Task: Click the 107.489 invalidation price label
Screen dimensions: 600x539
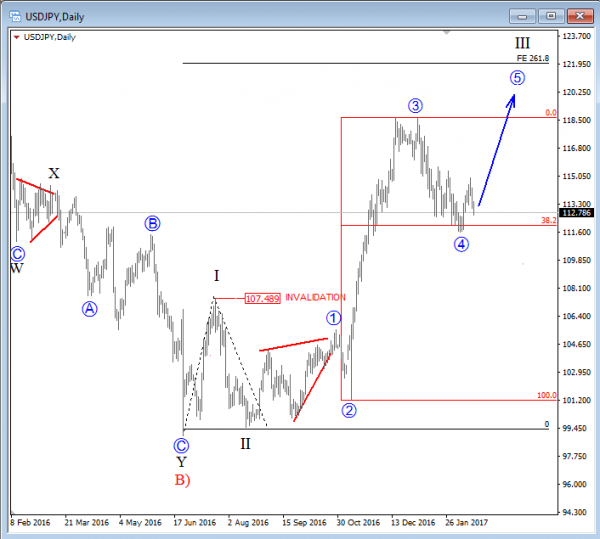Action: [x=262, y=298]
